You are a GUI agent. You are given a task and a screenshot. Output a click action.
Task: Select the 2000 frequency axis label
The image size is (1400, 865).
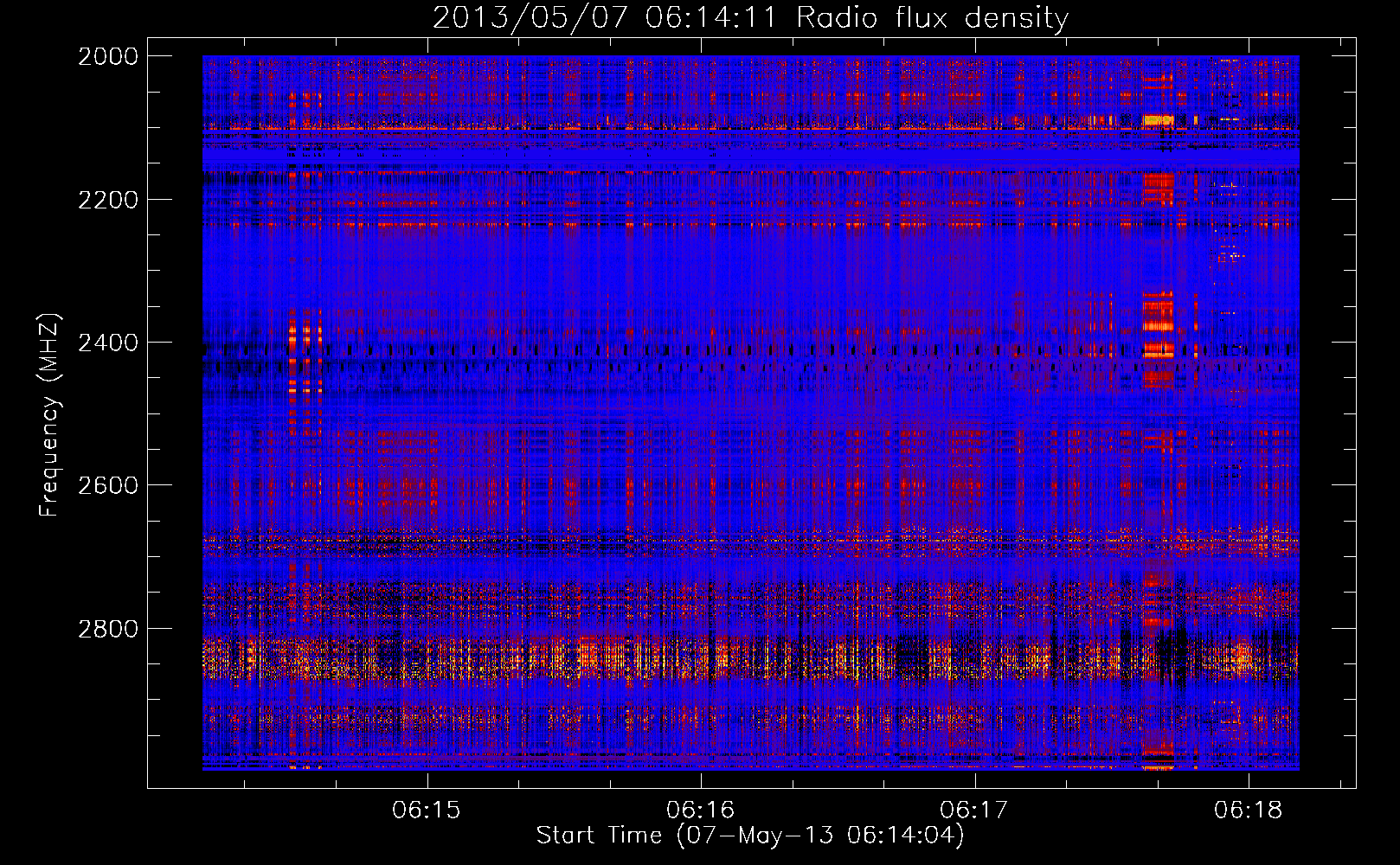pos(108,56)
